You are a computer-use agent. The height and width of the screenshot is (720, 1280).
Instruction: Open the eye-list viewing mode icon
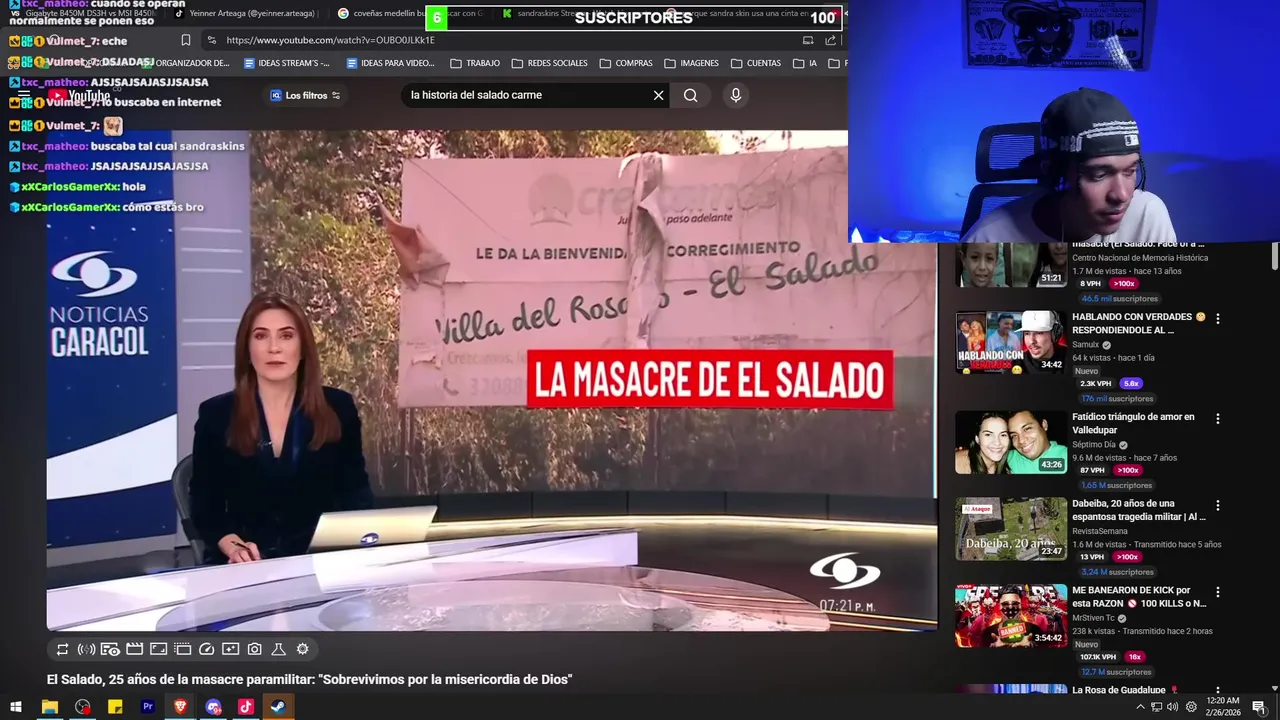[x=110, y=649]
